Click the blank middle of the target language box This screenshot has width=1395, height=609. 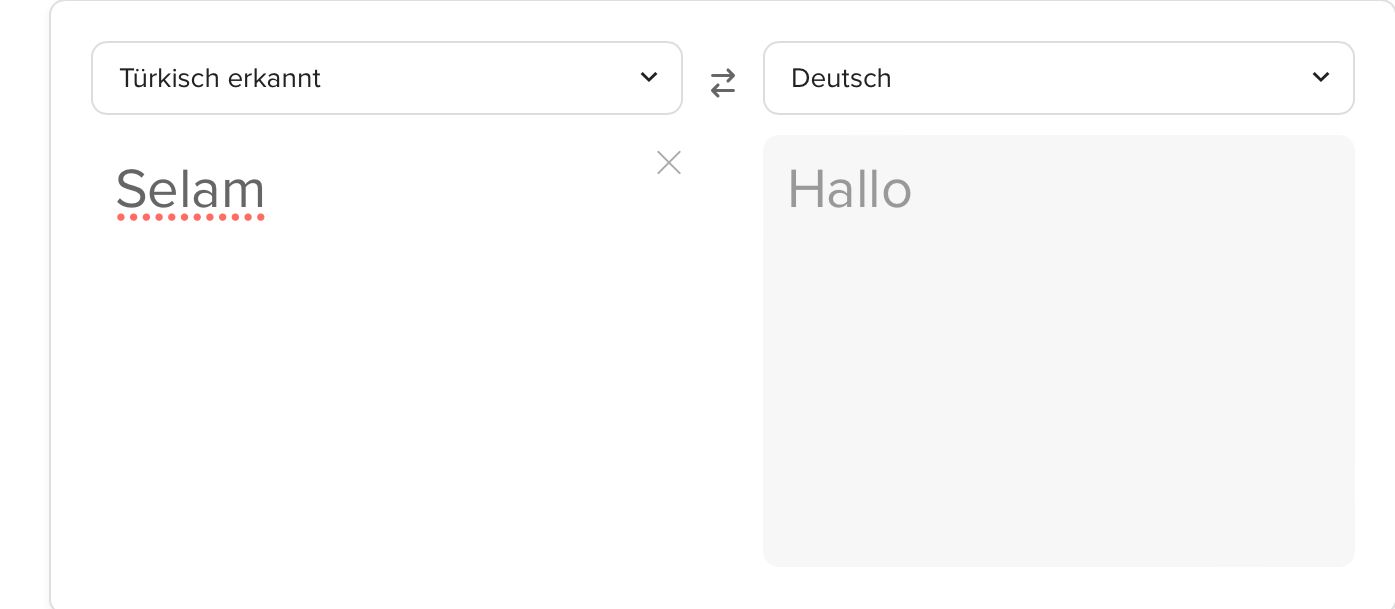[x=1100, y=78]
